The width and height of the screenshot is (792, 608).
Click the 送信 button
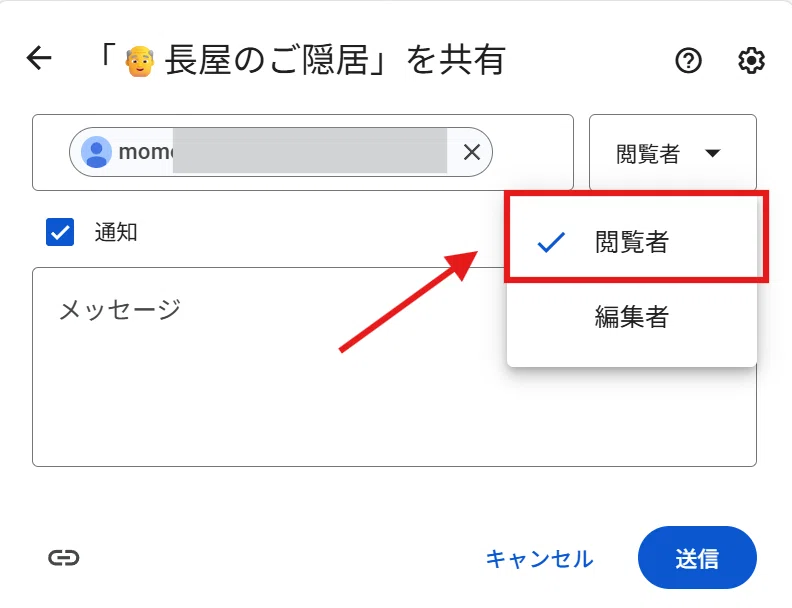click(697, 558)
